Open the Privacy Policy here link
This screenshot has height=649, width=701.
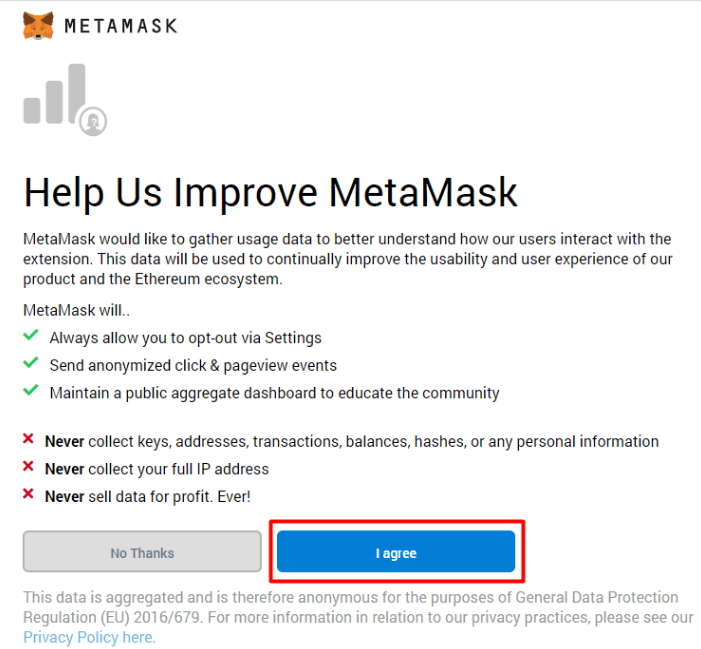tap(88, 637)
